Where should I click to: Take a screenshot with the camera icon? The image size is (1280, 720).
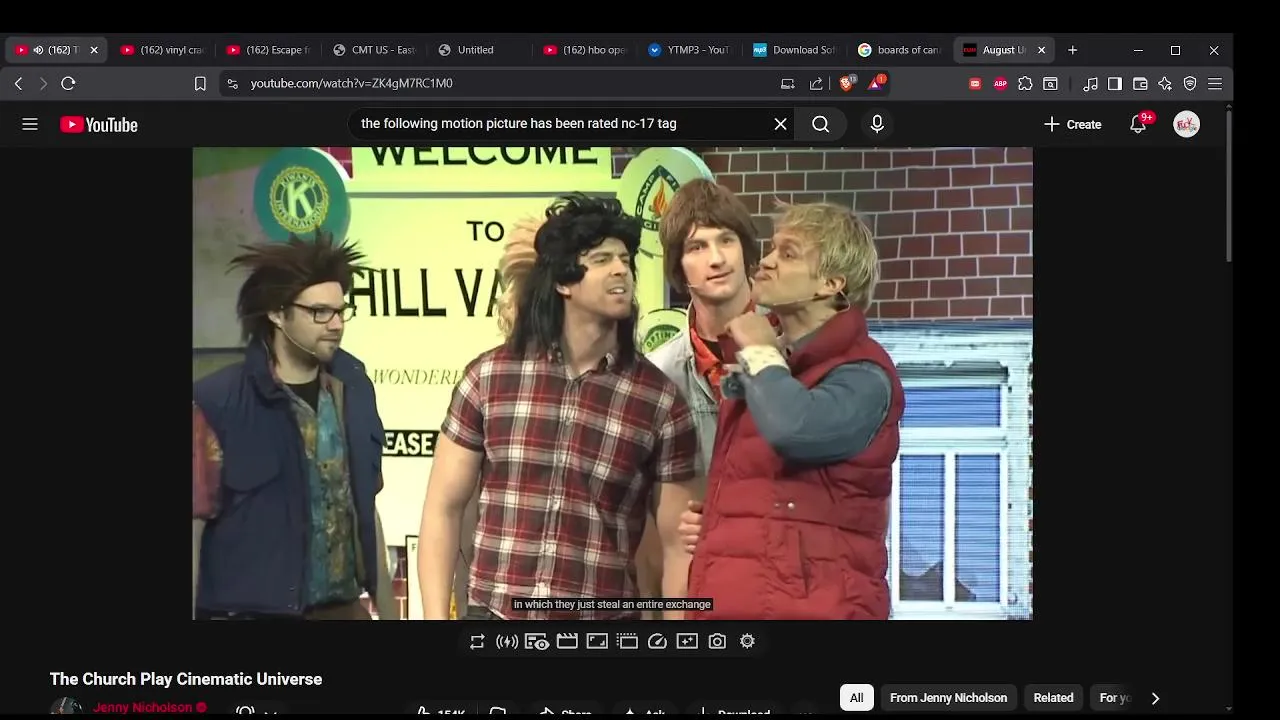pos(717,642)
